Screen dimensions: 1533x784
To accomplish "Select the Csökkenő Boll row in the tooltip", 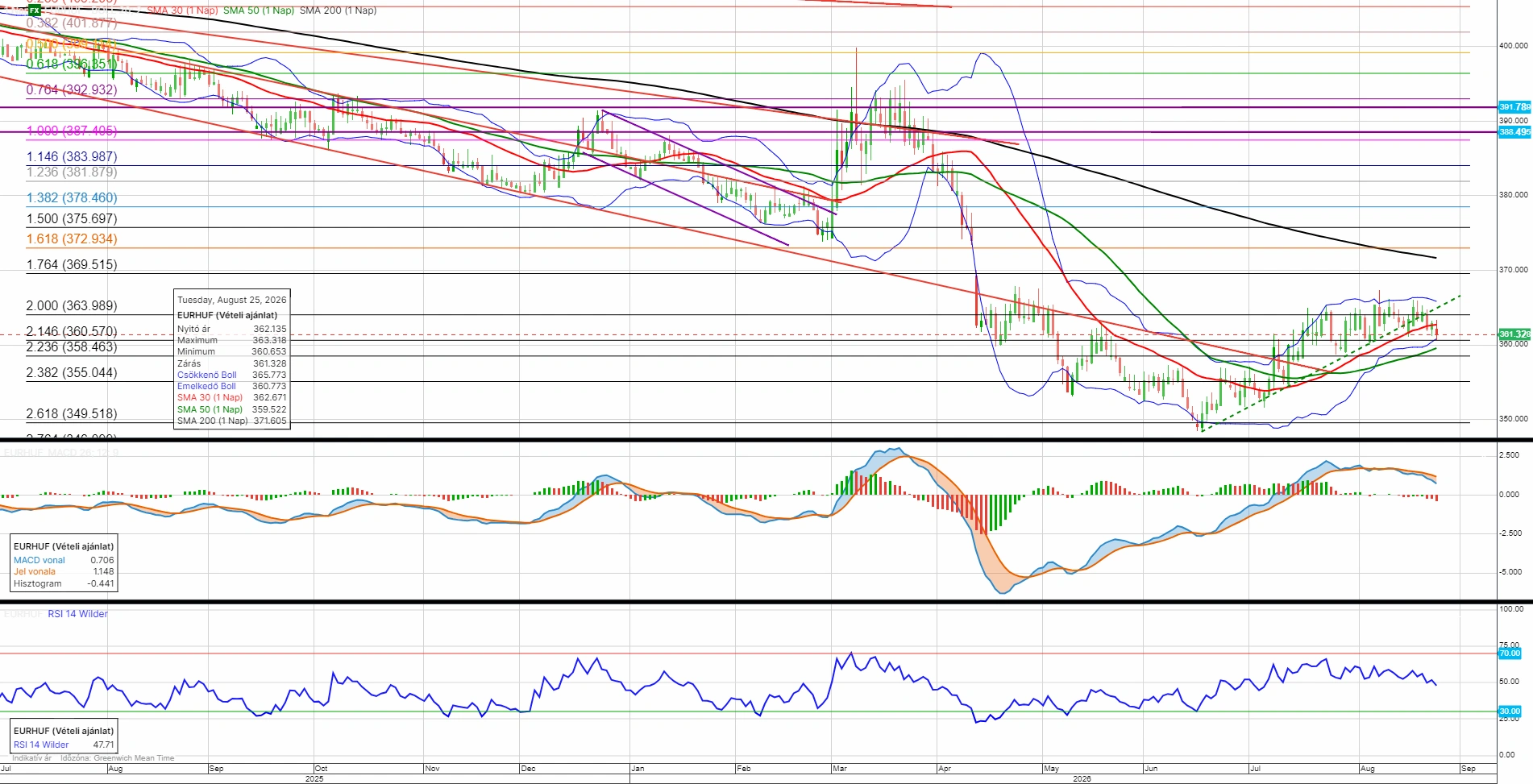I will (232, 375).
